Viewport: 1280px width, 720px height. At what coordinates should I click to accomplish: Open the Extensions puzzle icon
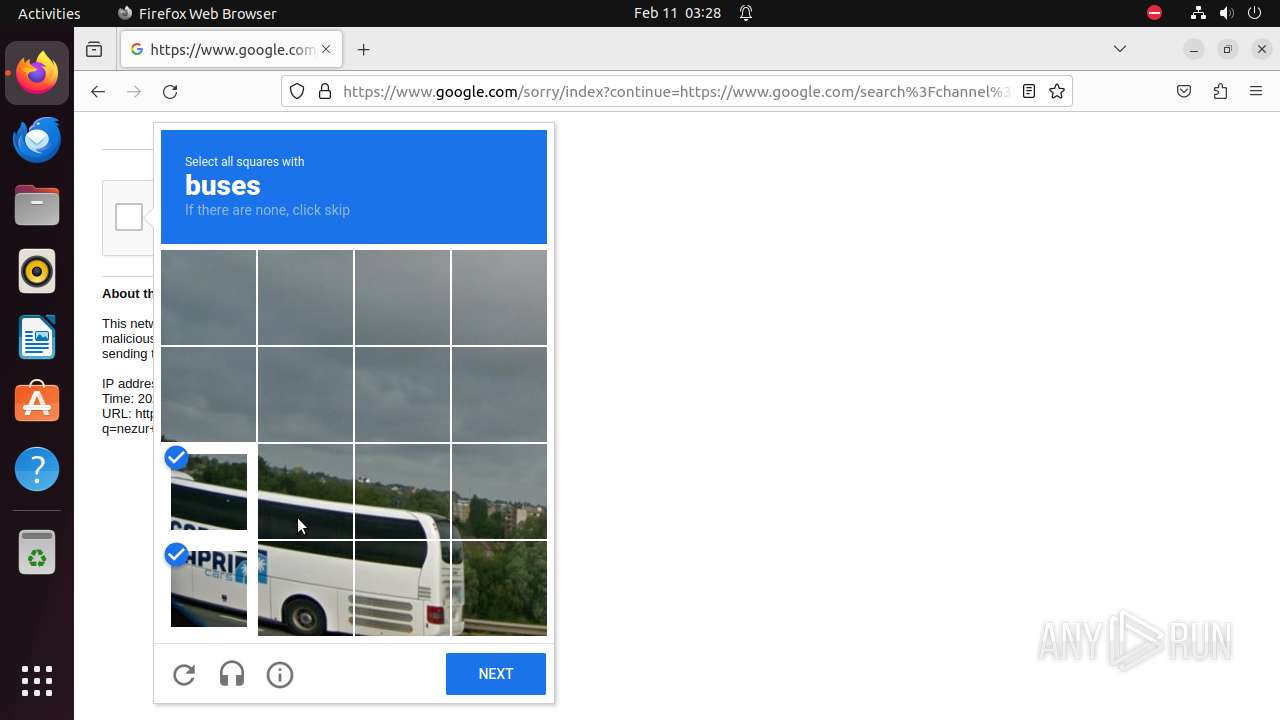1220,91
